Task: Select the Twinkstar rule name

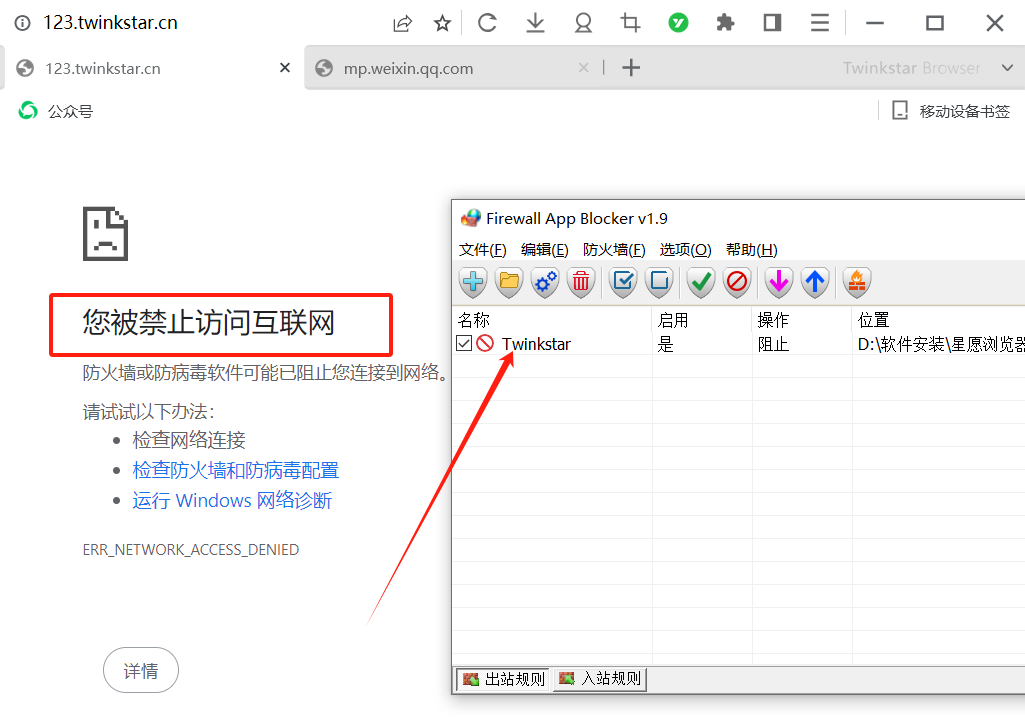Action: pos(536,344)
